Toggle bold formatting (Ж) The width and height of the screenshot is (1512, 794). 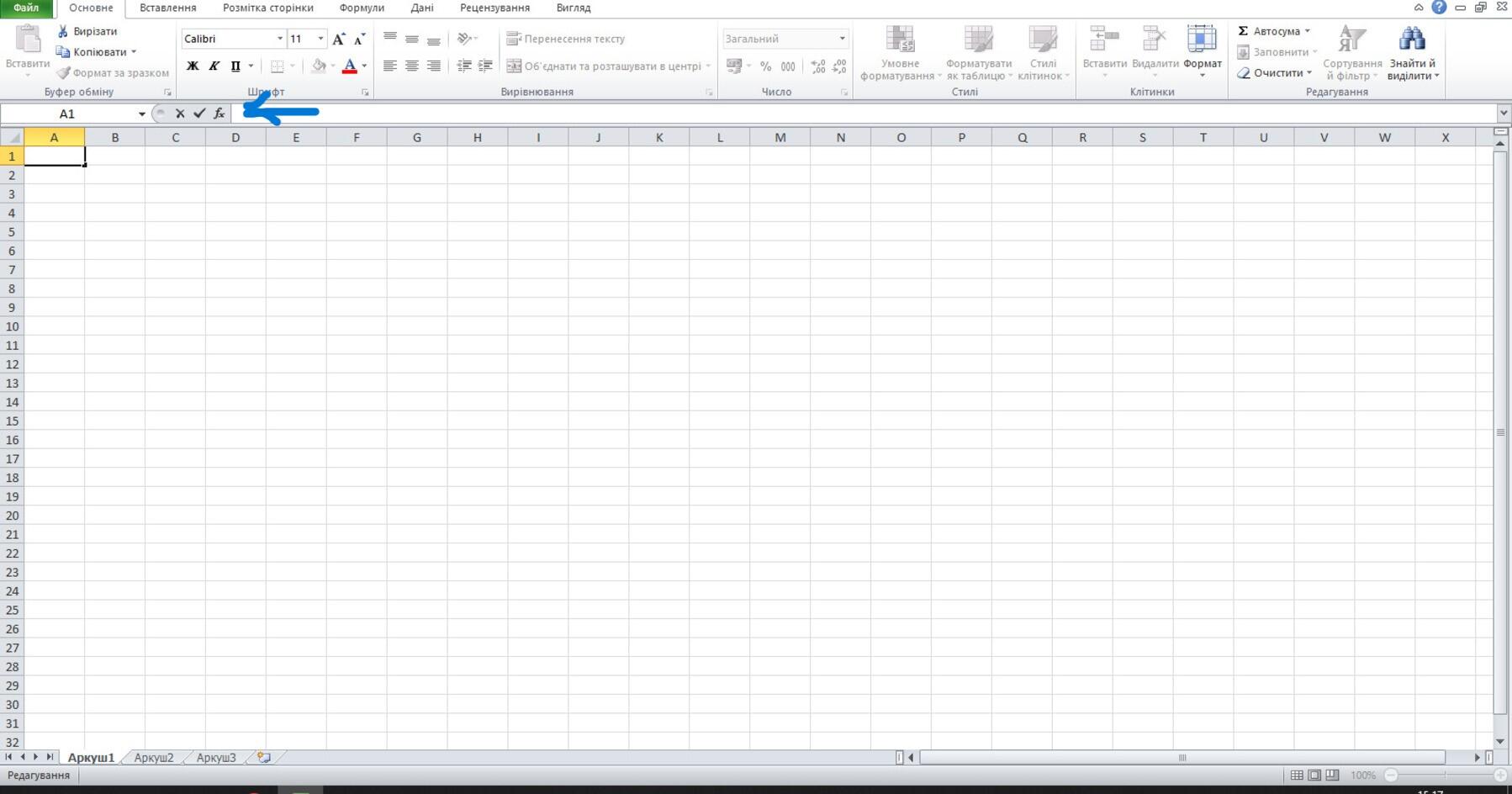tap(193, 66)
